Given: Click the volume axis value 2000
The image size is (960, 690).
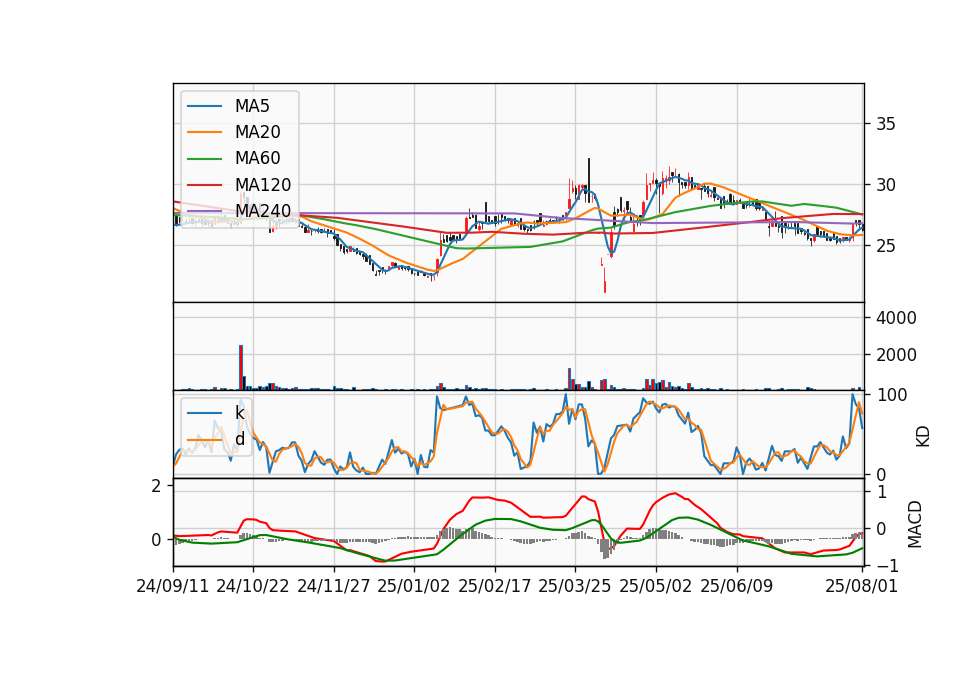Looking at the screenshot, I should pos(896,355).
